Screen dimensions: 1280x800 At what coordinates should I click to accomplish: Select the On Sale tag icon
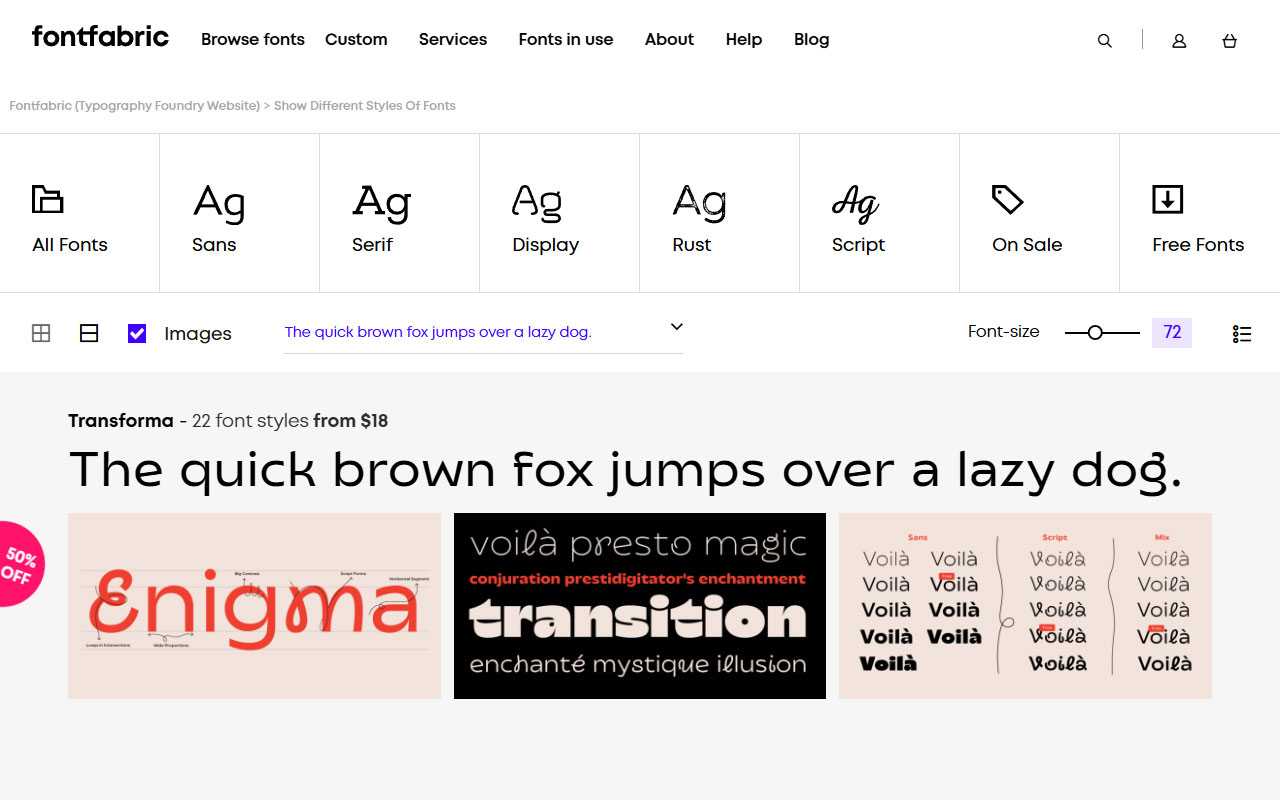(1007, 199)
